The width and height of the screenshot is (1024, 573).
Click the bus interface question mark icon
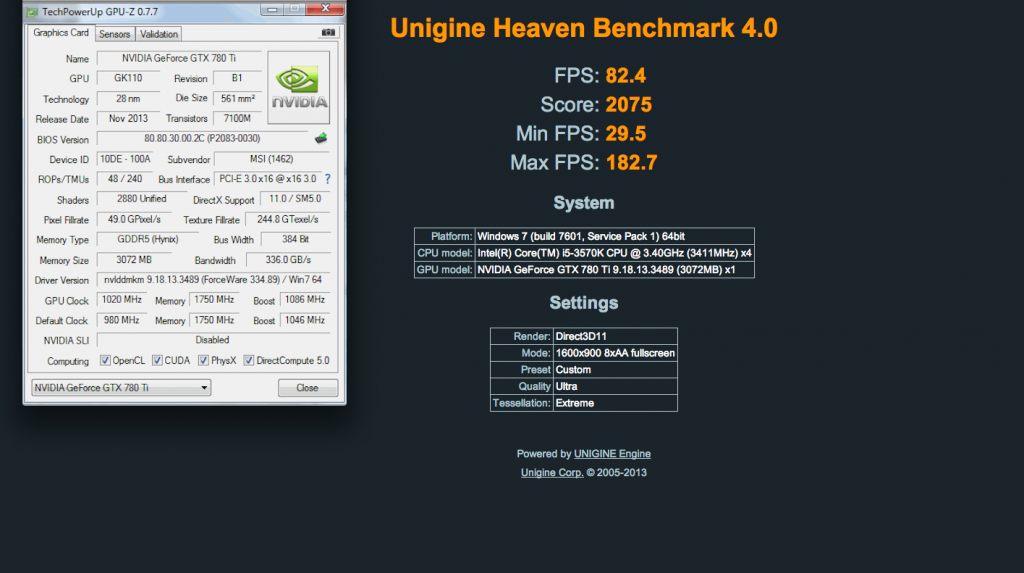pyautogui.click(x=327, y=179)
